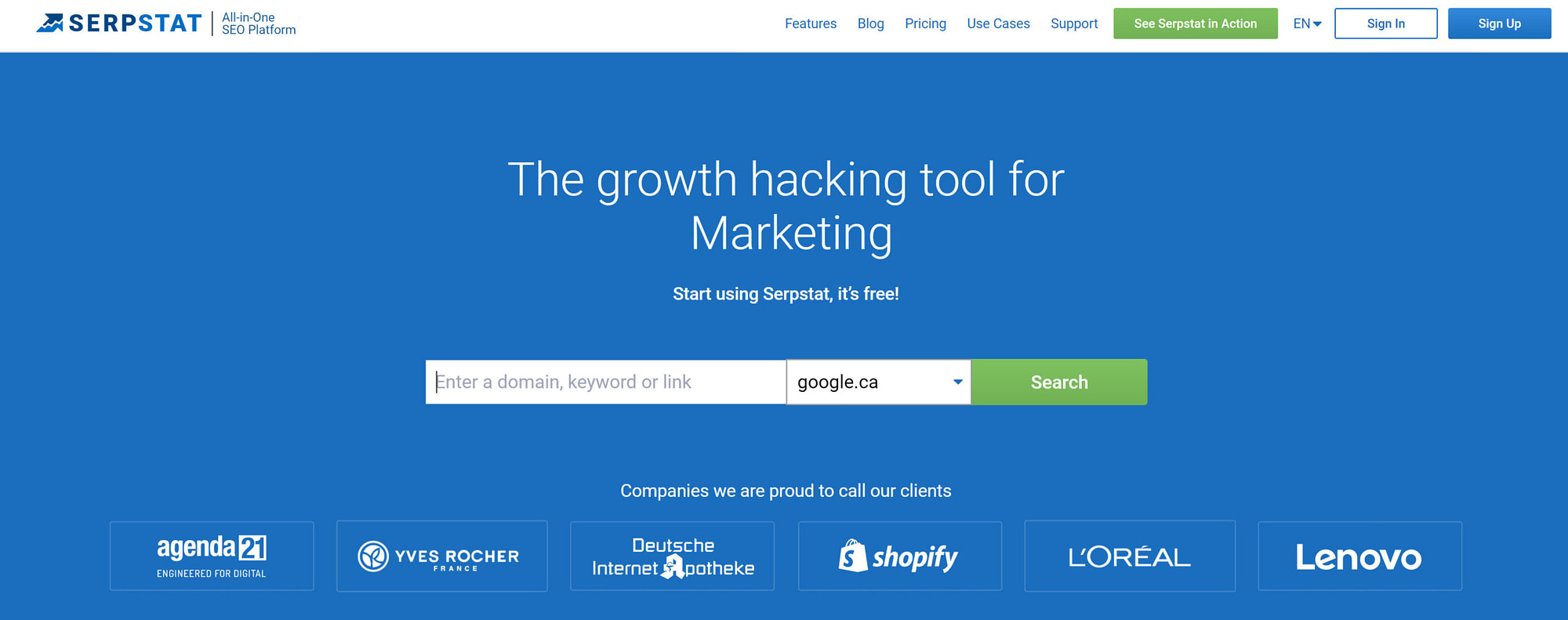Click the L'Oréal logo tile
The height and width of the screenshot is (620, 1568).
(1130, 556)
